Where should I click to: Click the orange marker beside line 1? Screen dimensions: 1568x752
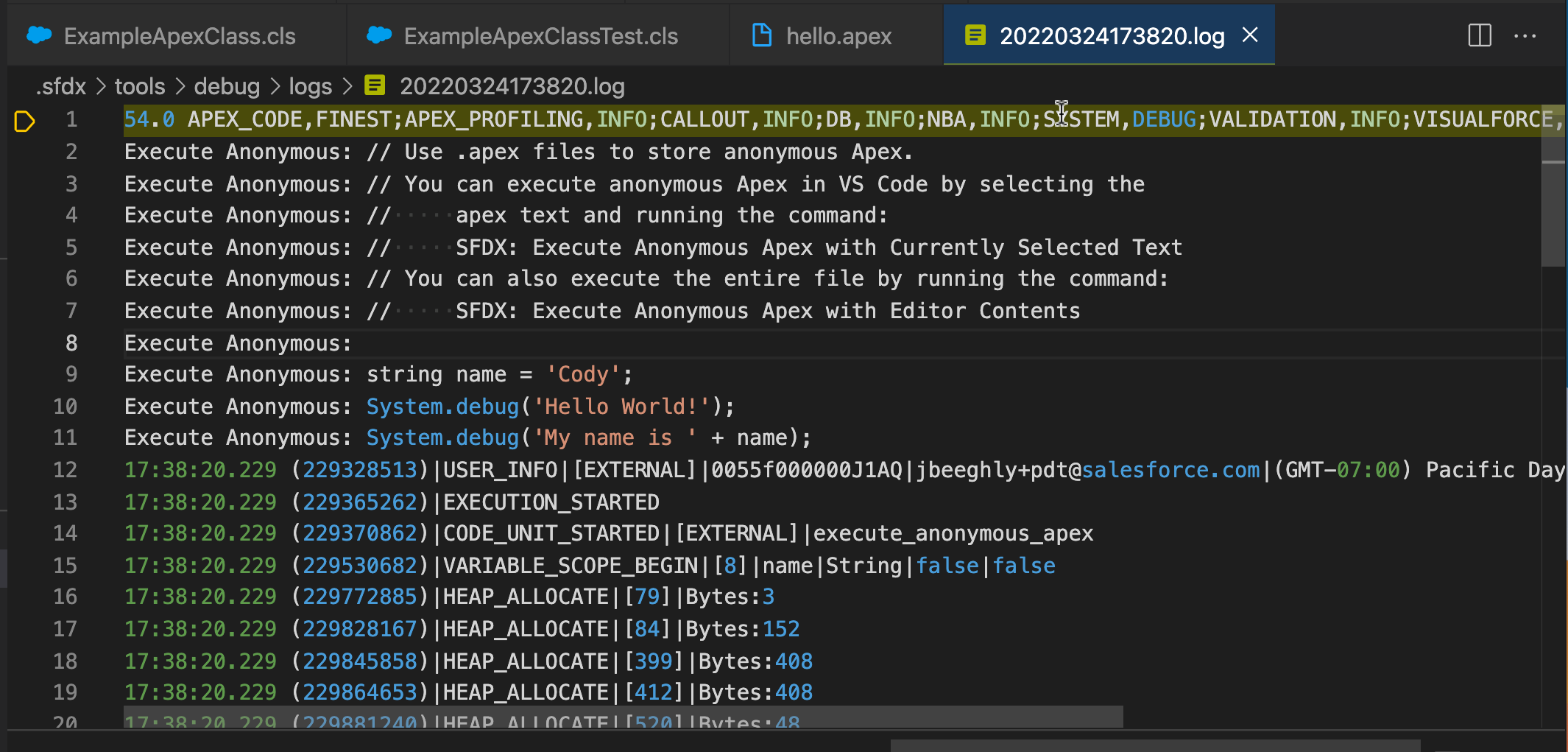(24, 120)
